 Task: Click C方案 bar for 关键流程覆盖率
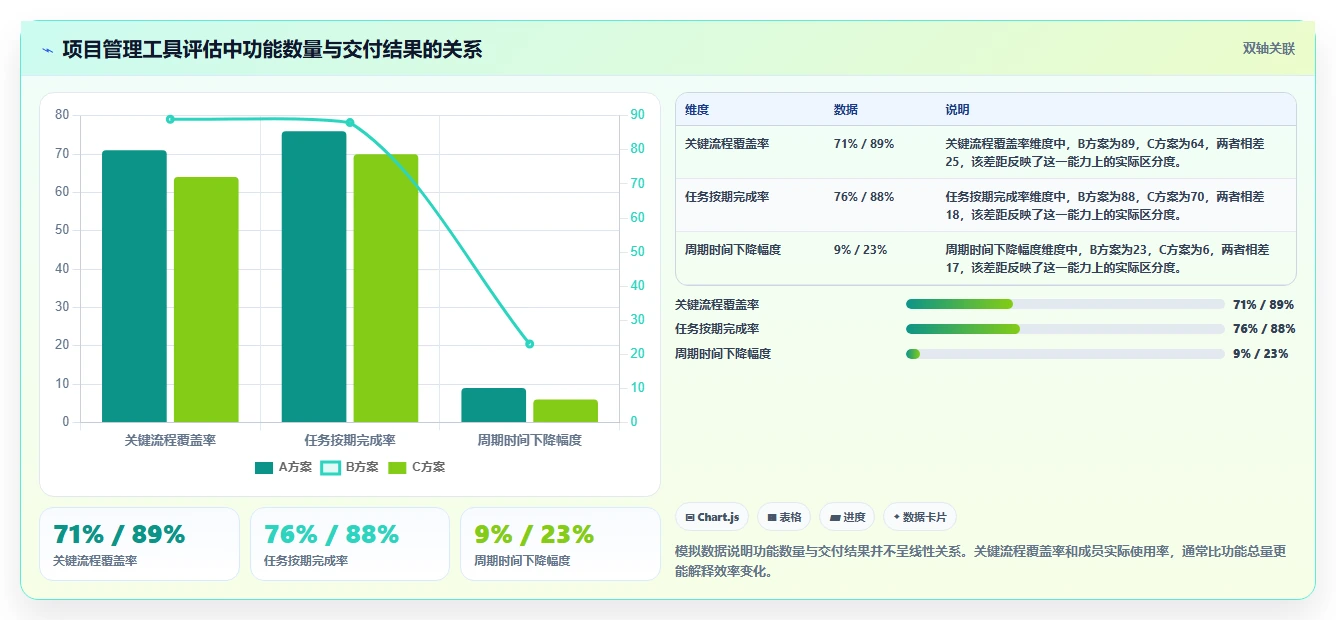pos(206,300)
